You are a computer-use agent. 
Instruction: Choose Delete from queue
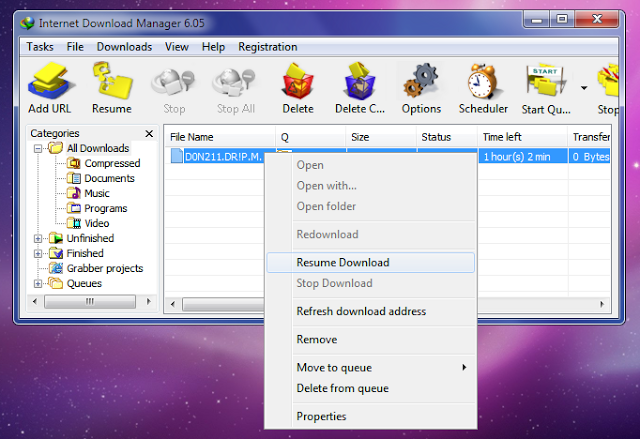click(x=371, y=388)
